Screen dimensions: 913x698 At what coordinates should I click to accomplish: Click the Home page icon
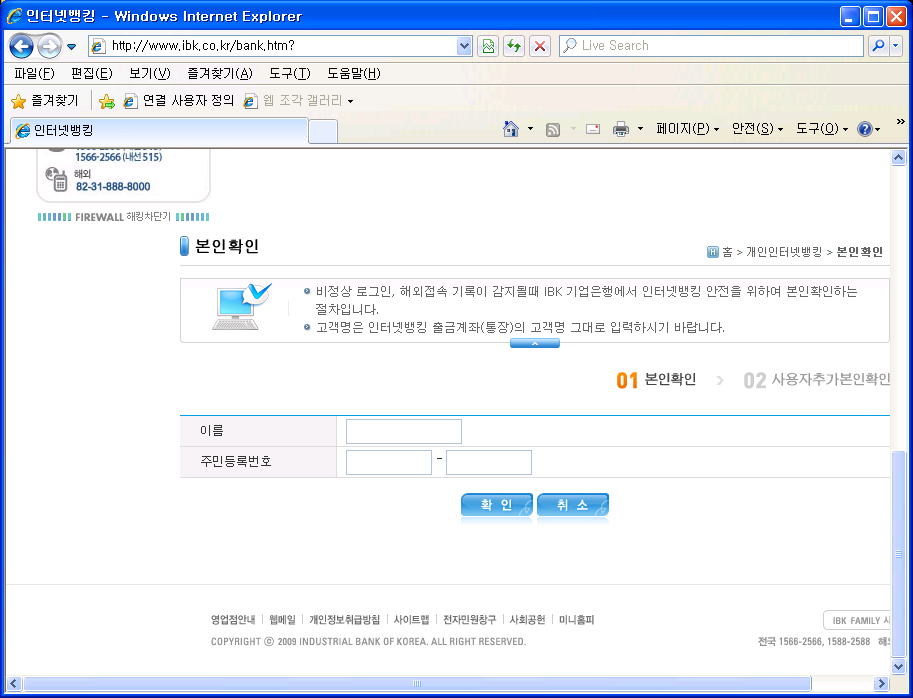511,129
